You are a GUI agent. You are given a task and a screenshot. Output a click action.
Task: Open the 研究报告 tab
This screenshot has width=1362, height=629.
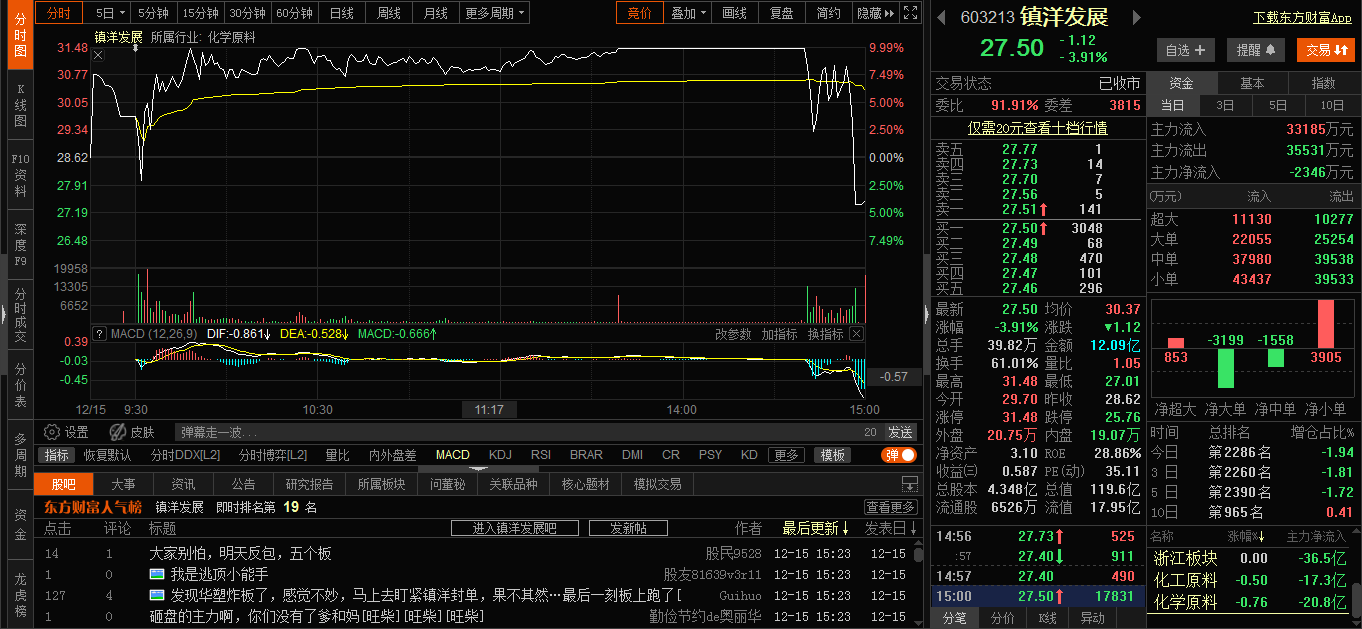310,484
